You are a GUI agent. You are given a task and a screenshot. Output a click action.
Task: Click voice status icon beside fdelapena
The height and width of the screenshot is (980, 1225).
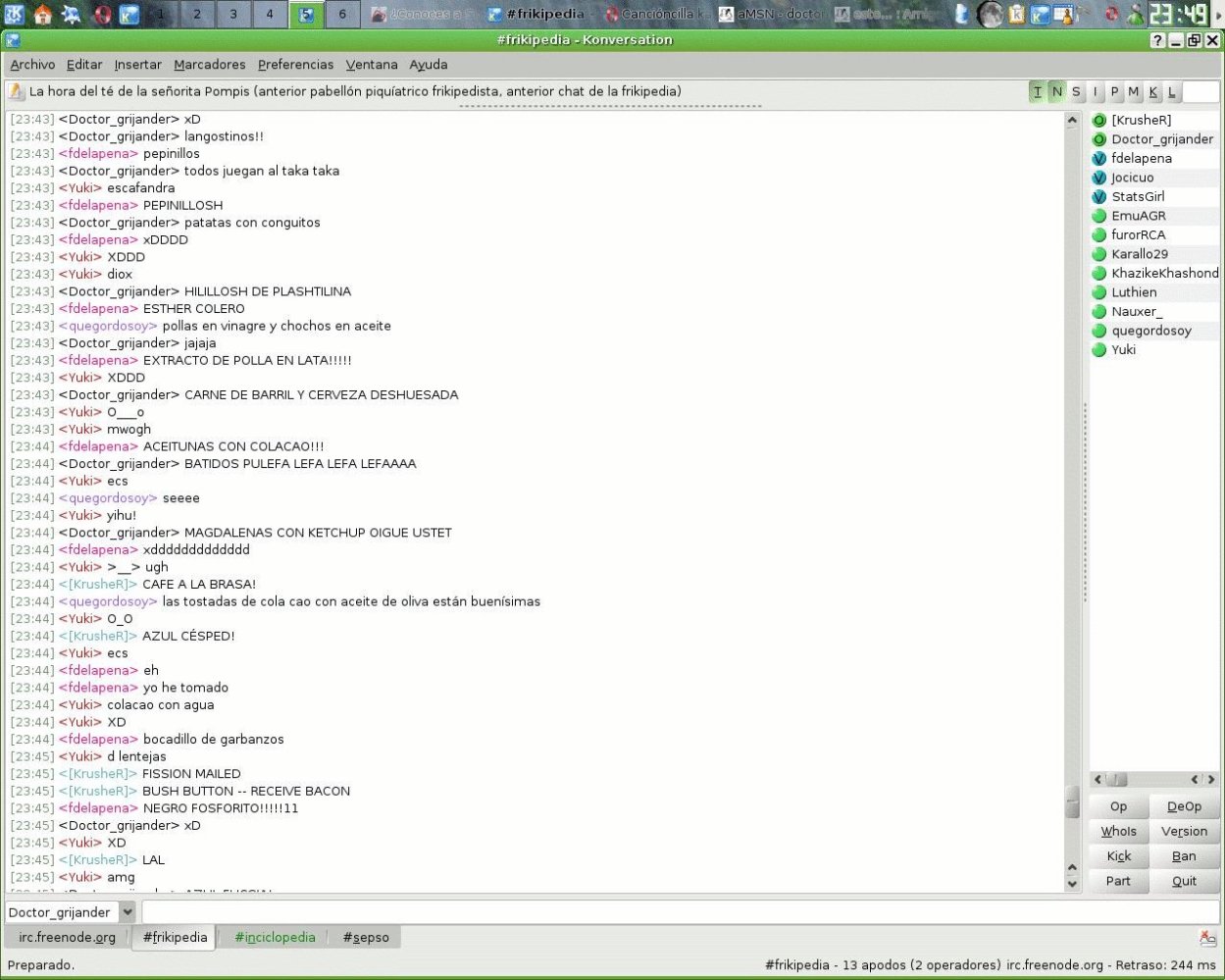[1098, 159]
